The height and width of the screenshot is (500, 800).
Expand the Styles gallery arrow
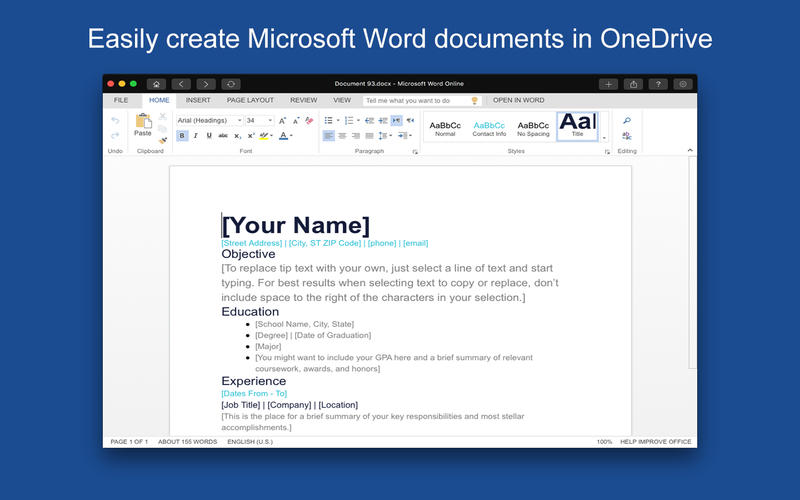604,138
